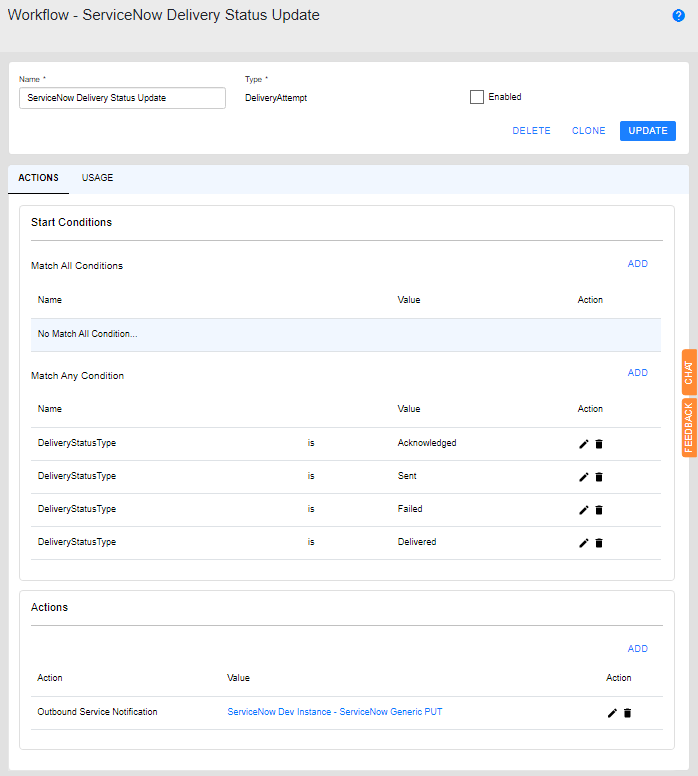Screen dimensions: 698x776
Task: Delete the Outbound Service Notification action
Action: pyautogui.click(x=628, y=713)
